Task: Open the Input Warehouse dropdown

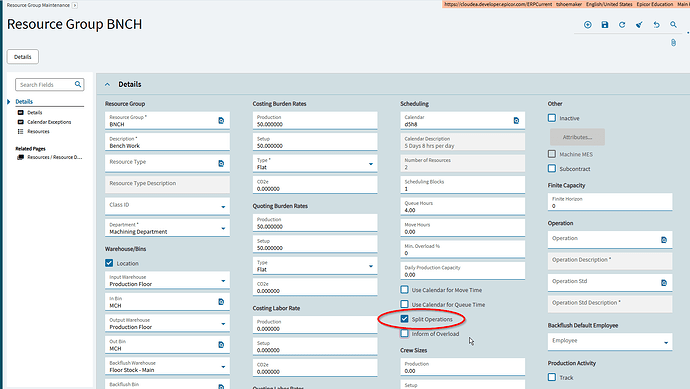Action: (223, 281)
